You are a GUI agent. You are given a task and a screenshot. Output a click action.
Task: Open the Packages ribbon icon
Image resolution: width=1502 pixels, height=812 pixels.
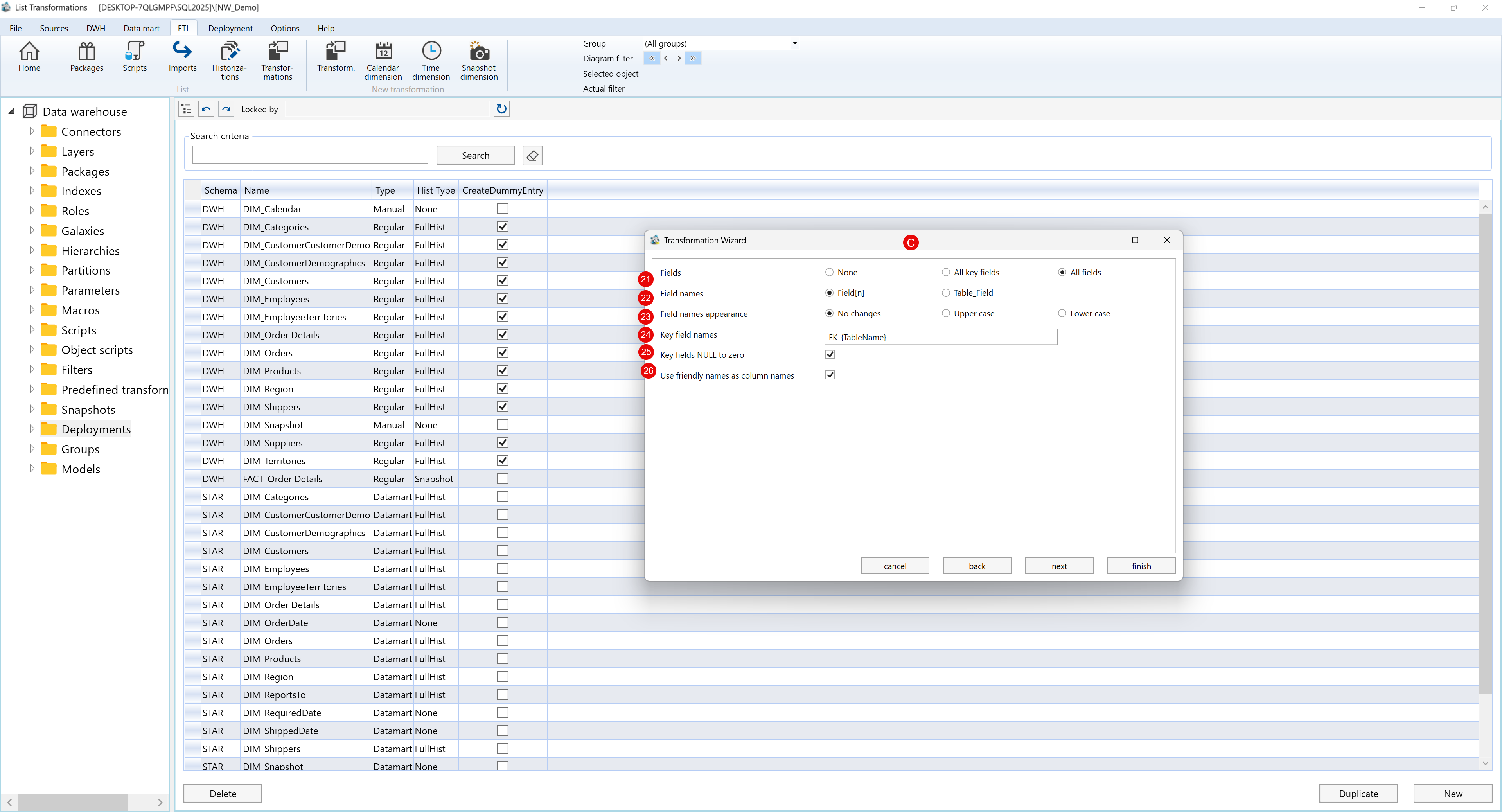(87, 52)
